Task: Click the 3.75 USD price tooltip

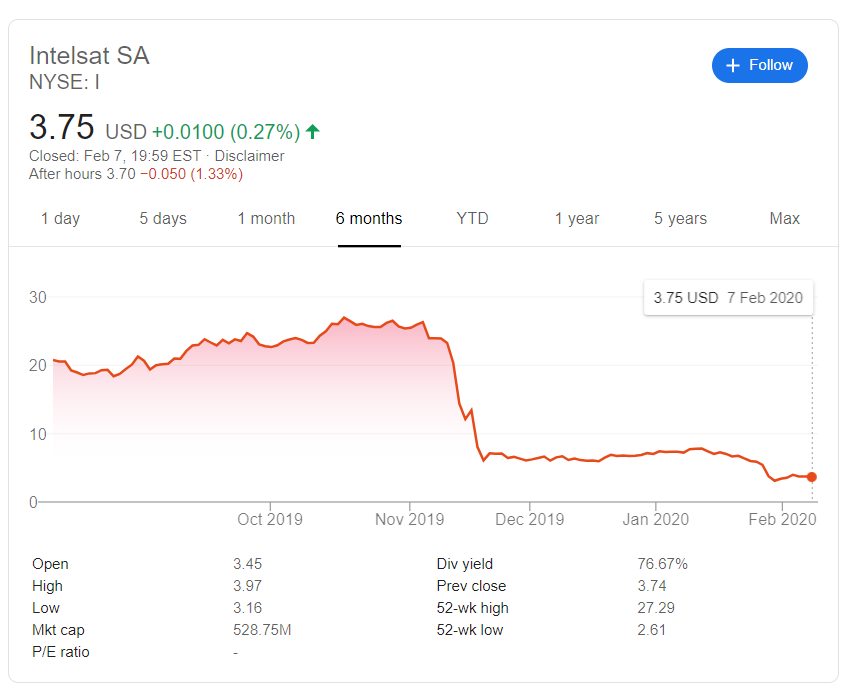Action: [728, 298]
